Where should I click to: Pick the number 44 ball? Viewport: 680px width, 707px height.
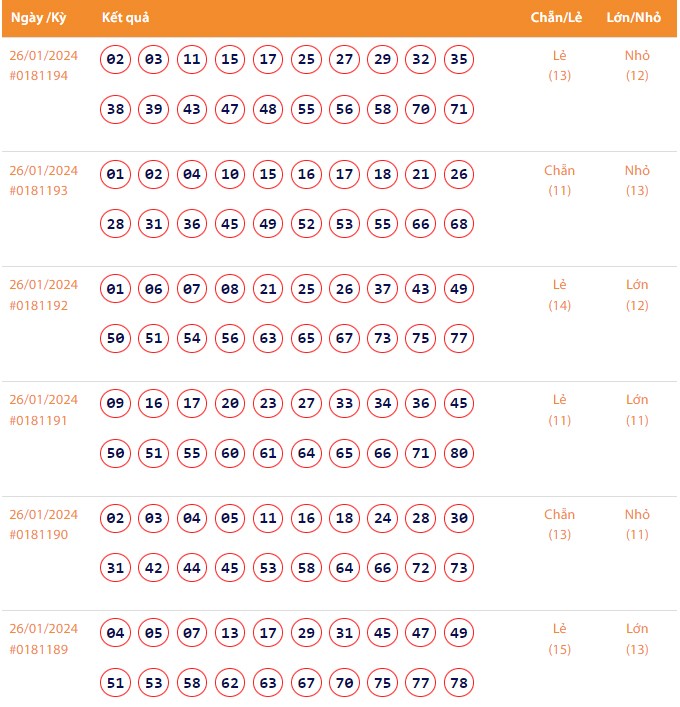click(192, 569)
